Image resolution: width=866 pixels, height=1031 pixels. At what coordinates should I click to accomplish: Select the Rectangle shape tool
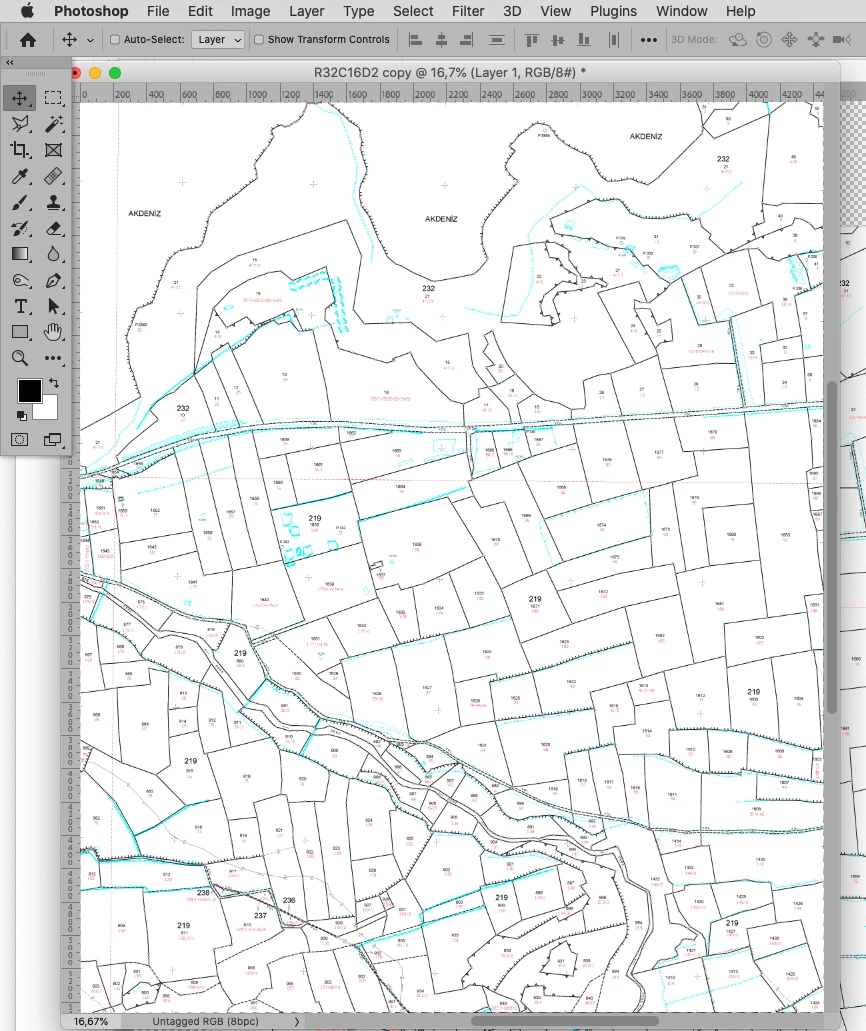(20, 332)
